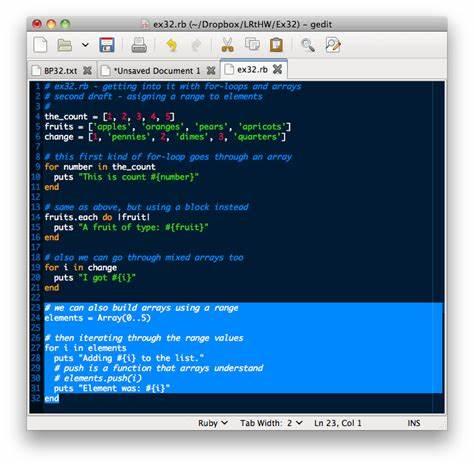474x467 pixels.
Task: Click the 'for i in change' line
Action: pos(81,268)
